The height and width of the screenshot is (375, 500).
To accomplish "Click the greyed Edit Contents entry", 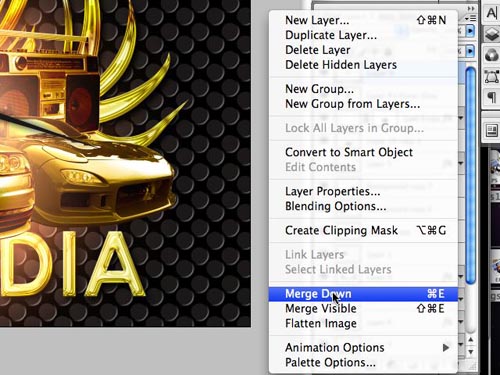I will tap(363, 167).
